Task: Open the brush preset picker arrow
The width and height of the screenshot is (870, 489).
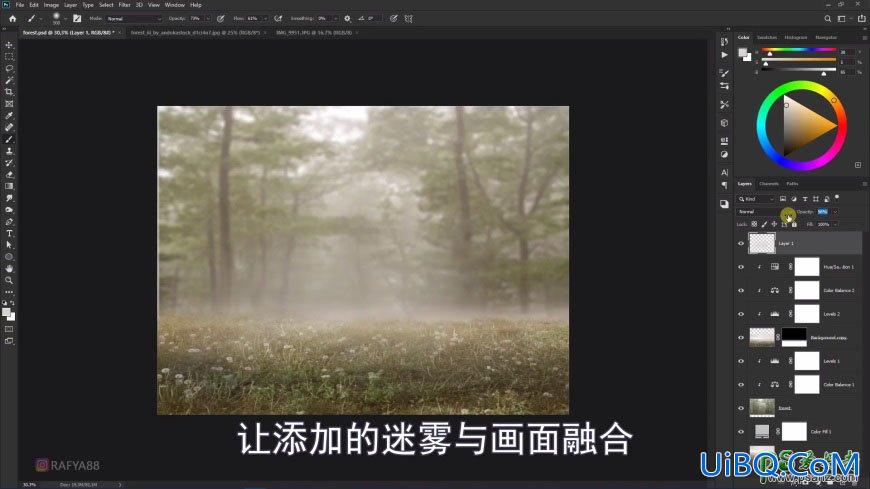Action: 65,18
